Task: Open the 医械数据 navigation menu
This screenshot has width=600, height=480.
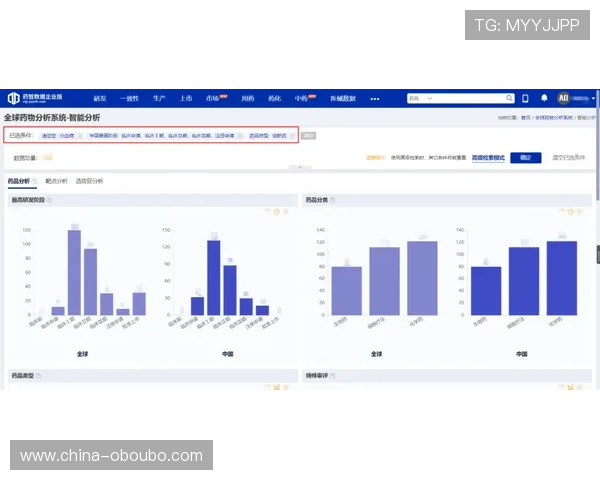Action: pyautogui.click(x=343, y=98)
